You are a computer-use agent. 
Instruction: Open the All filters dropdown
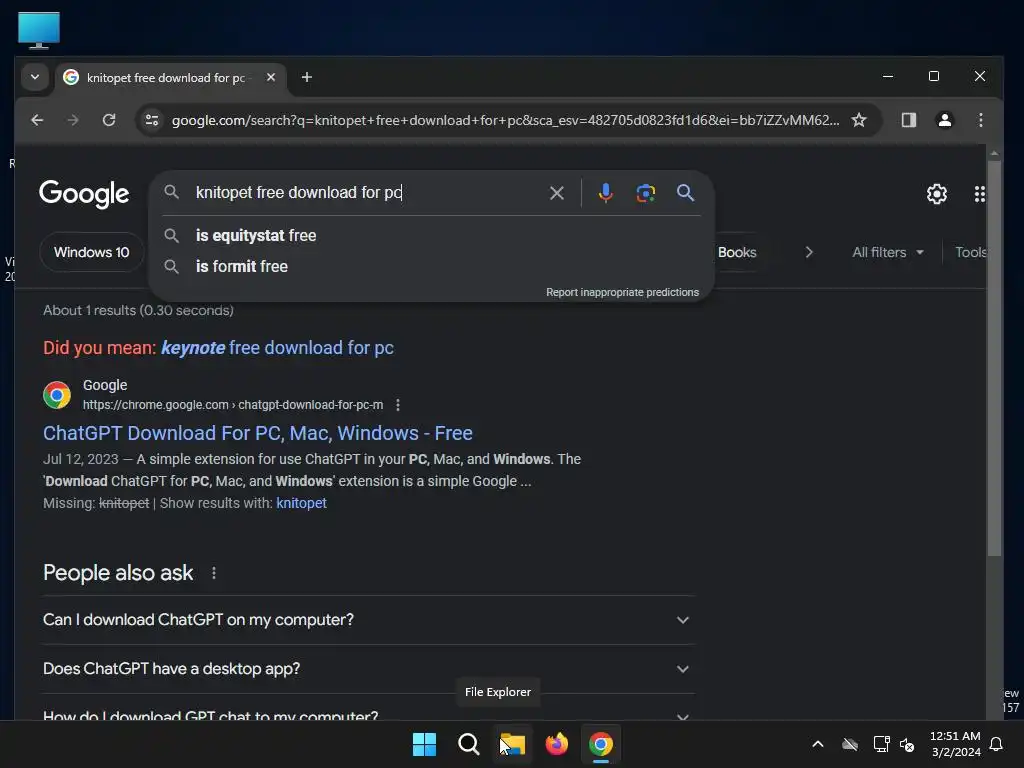tap(888, 252)
